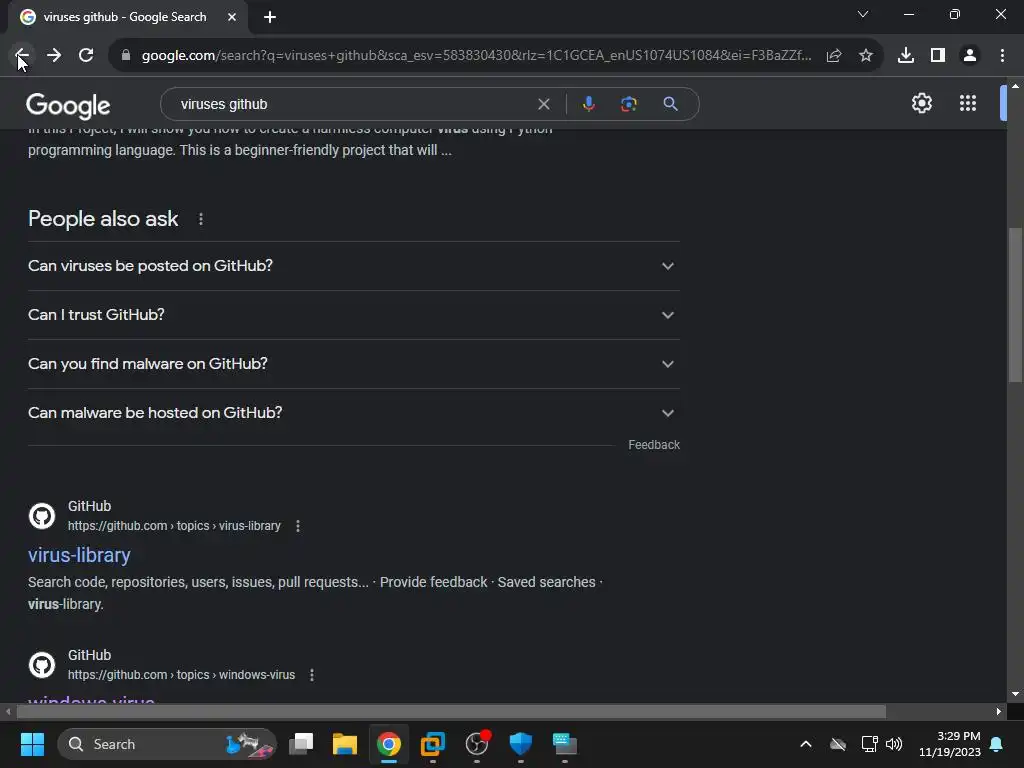
Task: View site info via padlock icon
Action: (126, 56)
